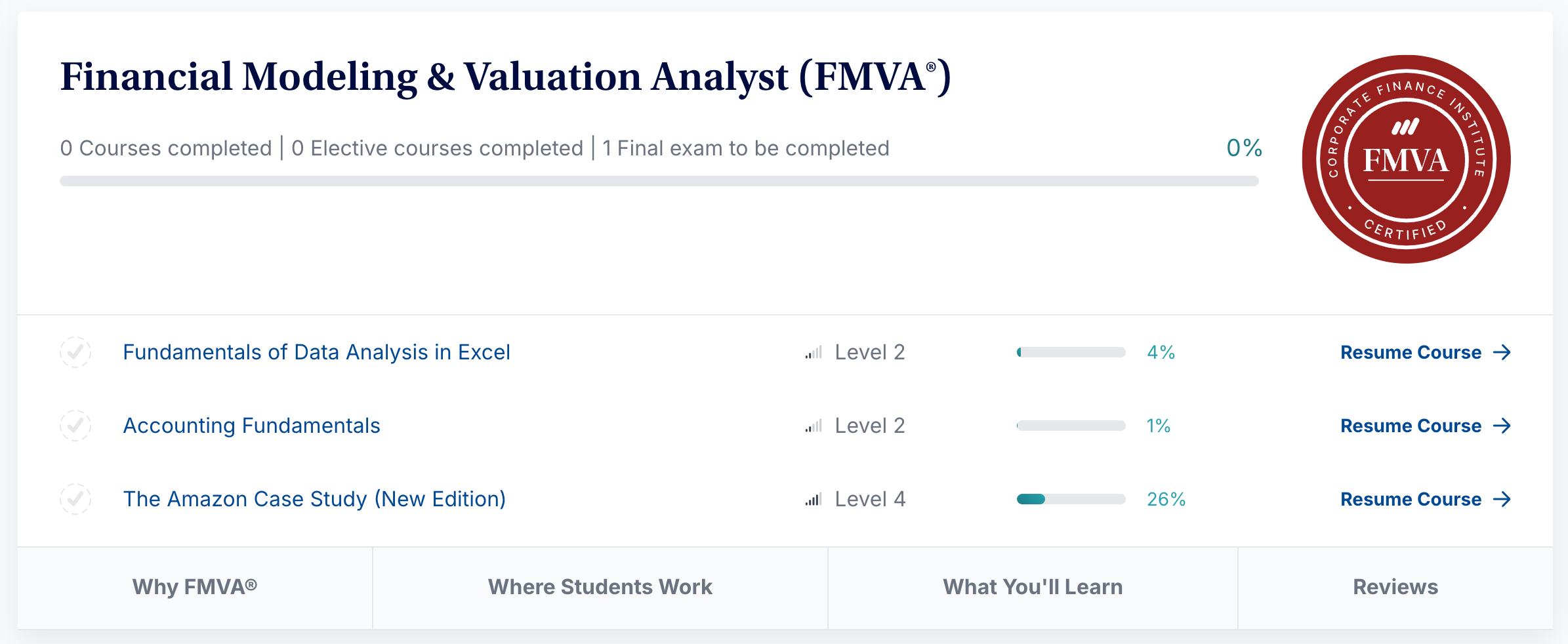This screenshot has width=1568, height=644.
Task: Click the 26% progress bar for Amazon Case Study
Action: click(1071, 500)
